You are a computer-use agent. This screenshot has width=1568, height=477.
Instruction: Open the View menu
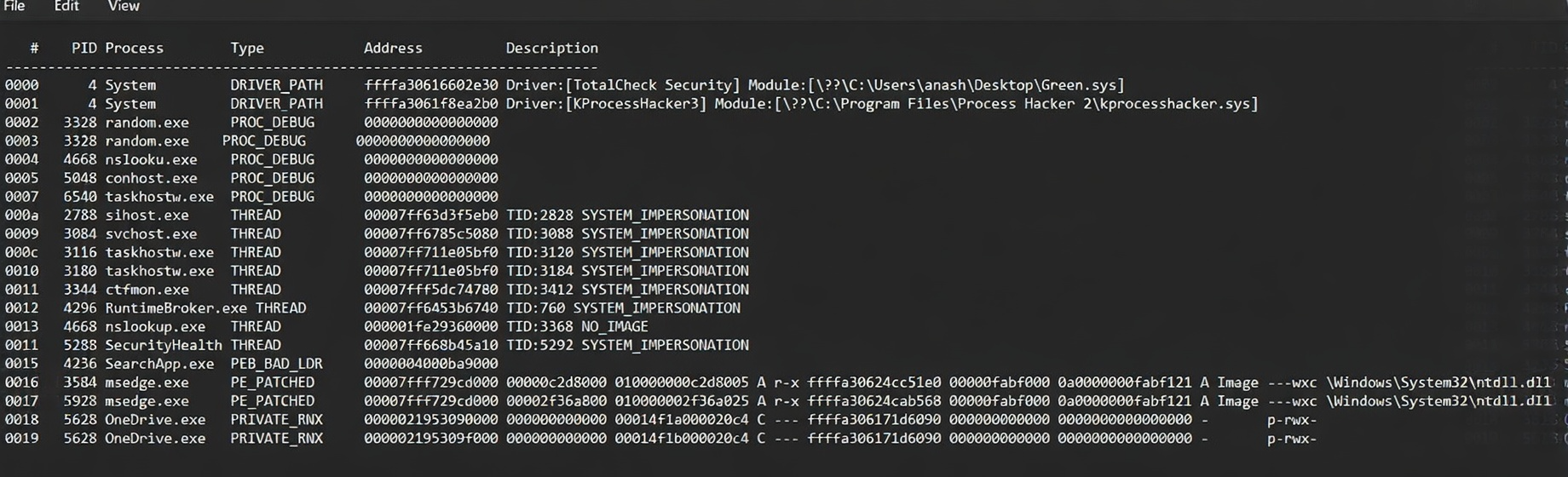click(124, 7)
